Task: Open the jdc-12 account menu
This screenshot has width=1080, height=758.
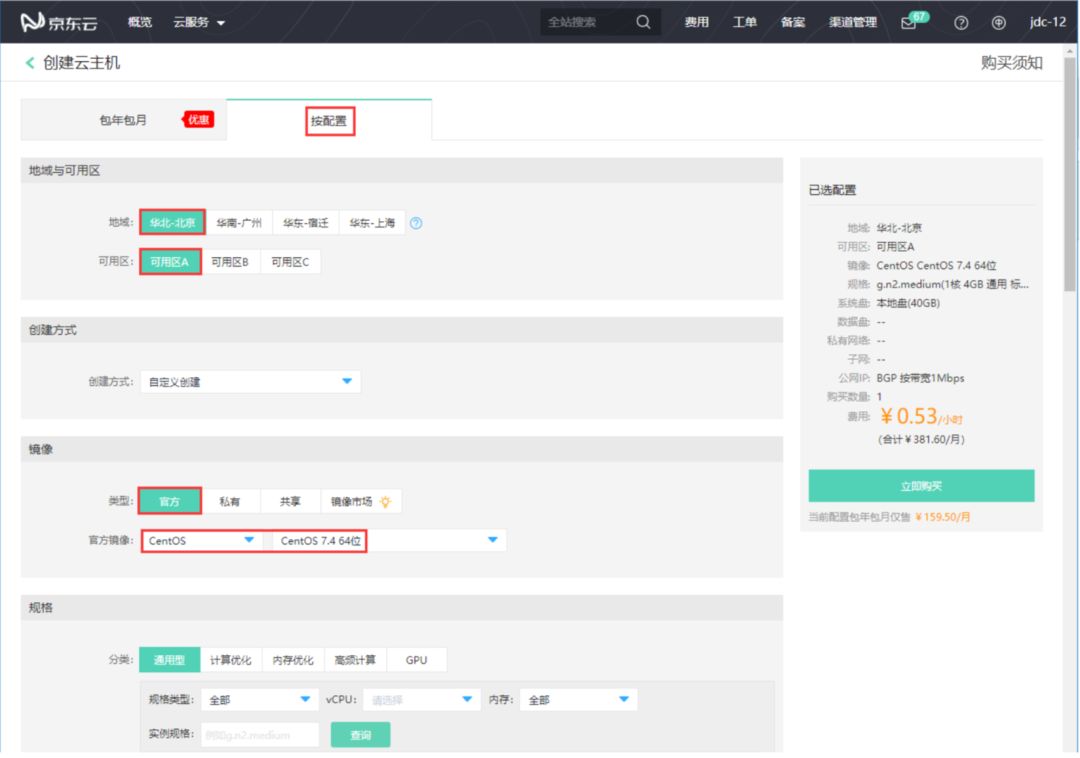Action: [1048, 22]
